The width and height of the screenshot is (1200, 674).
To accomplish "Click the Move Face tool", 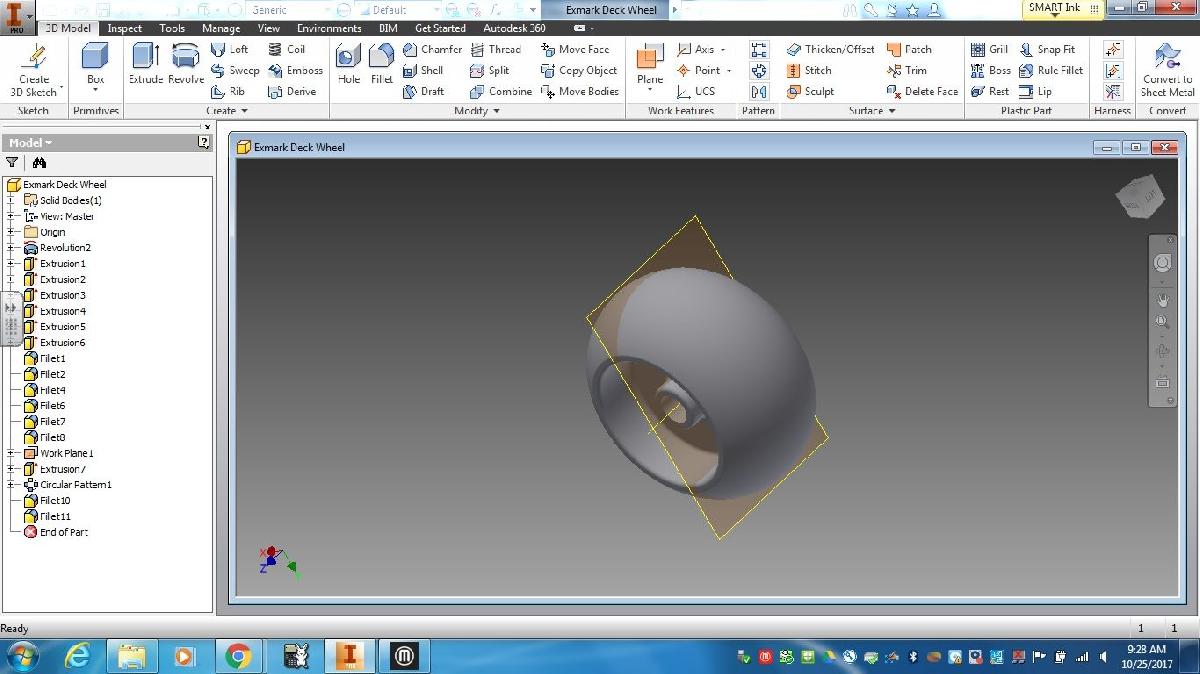I will 575,49.
